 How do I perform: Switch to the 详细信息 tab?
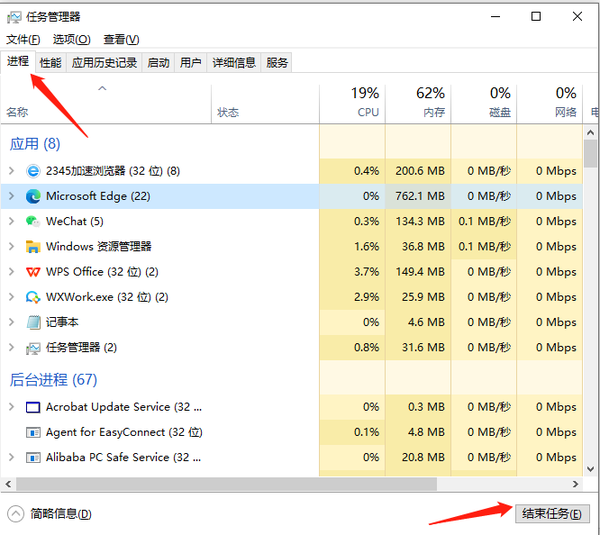point(234,62)
